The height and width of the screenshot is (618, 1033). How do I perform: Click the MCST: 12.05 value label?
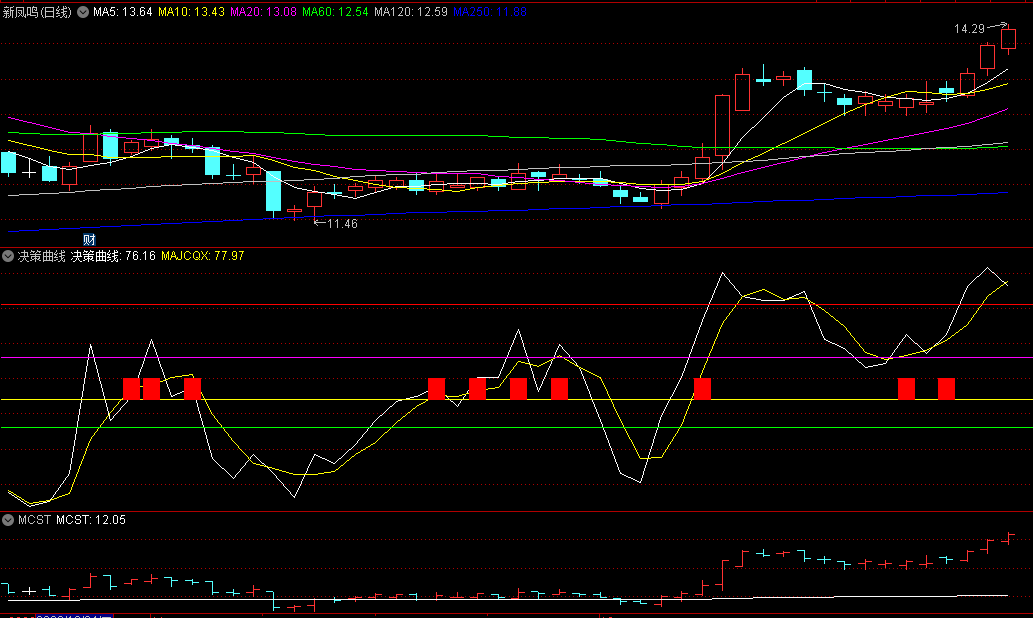(91, 520)
